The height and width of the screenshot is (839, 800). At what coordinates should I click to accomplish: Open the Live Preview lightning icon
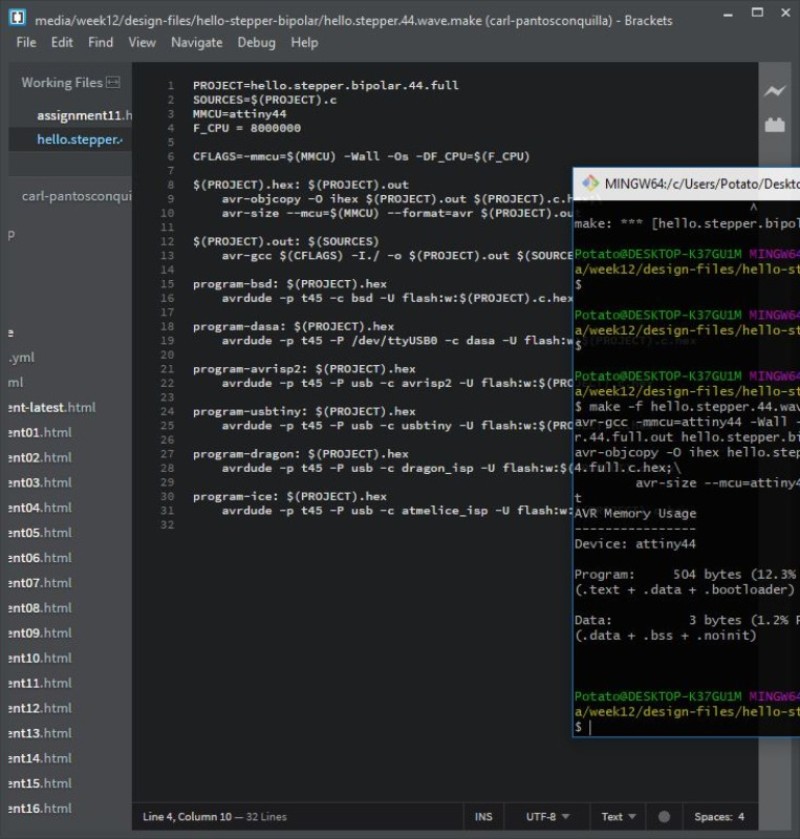coord(774,91)
